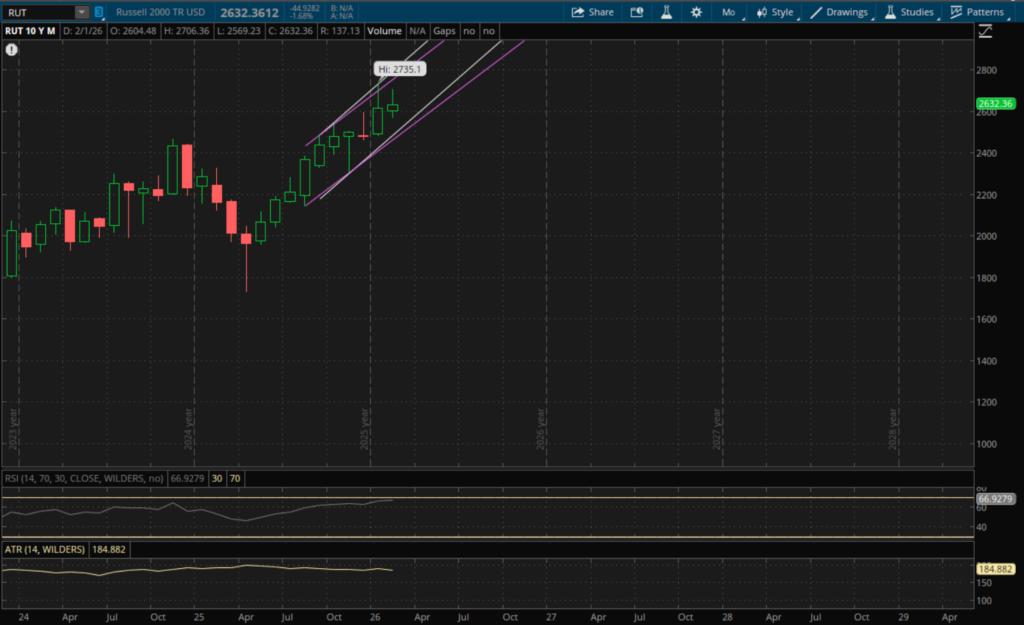This screenshot has width=1024, height=625.
Task: Toggle the Gaps display setting
Action: [444, 31]
